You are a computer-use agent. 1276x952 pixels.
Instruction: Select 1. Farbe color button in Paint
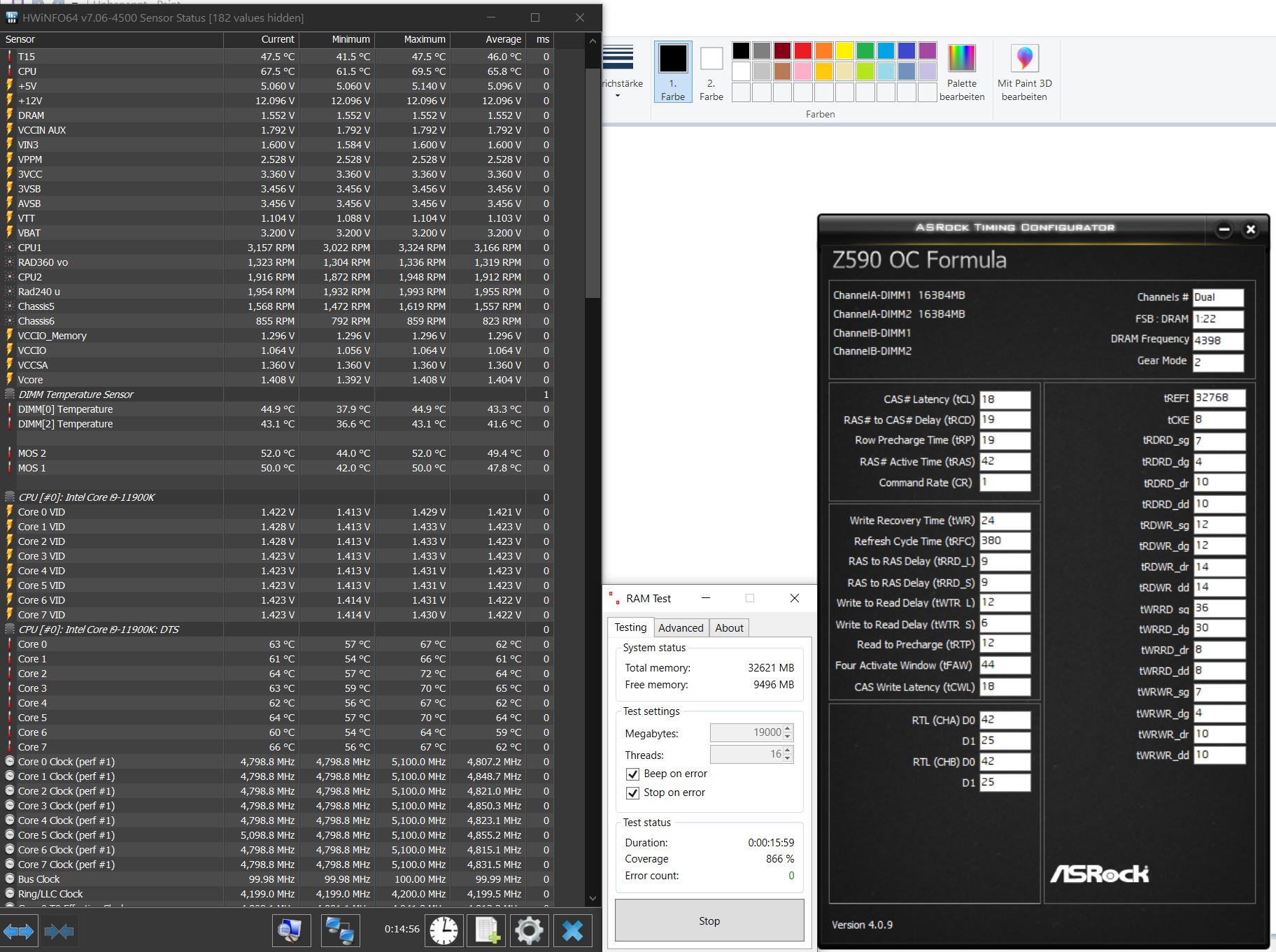click(673, 71)
